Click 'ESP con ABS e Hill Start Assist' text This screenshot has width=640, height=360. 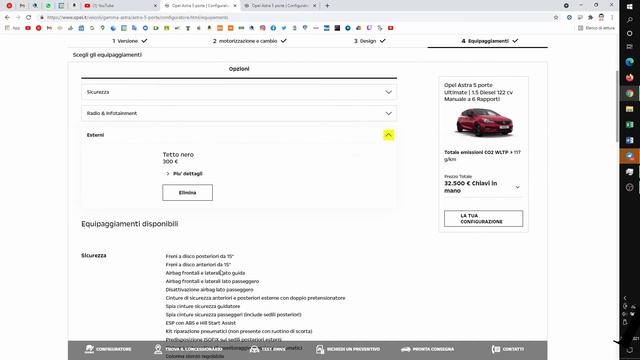click(x=200, y=323)
